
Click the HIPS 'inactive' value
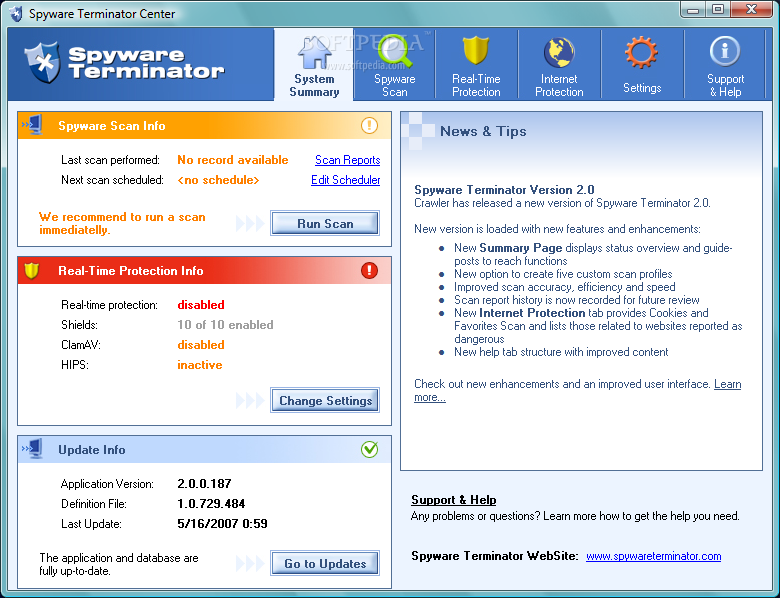pyautogui.click(x=200, y=365)
